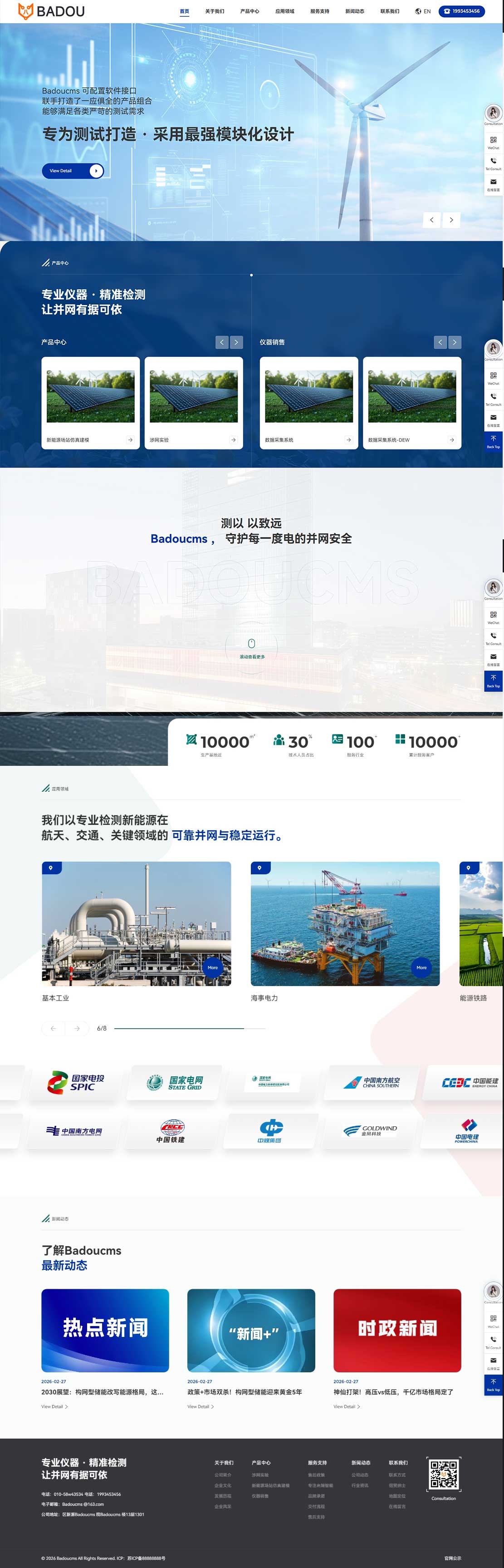Go to next slide in 应用领域 carousel
504x1568 pixels.
[77, 1028]
